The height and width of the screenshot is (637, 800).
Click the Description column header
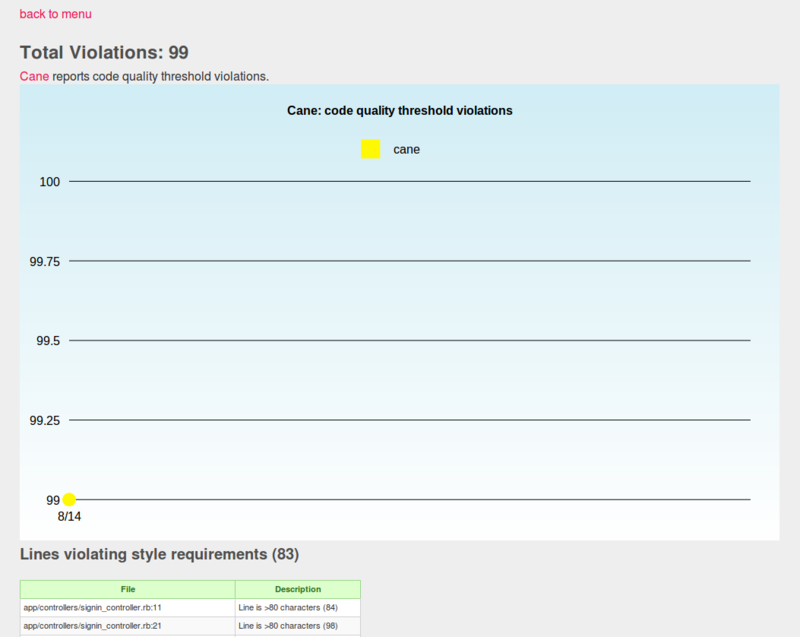click(298, 589)
